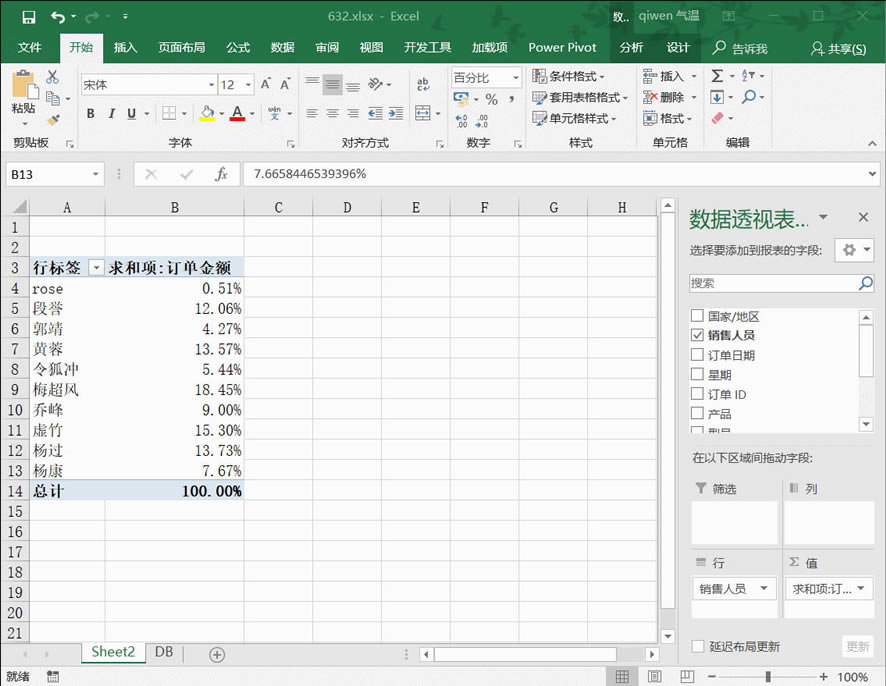Check the 产品 field checkbox
Screen dimensions: 886x686
tap(697, 415)
